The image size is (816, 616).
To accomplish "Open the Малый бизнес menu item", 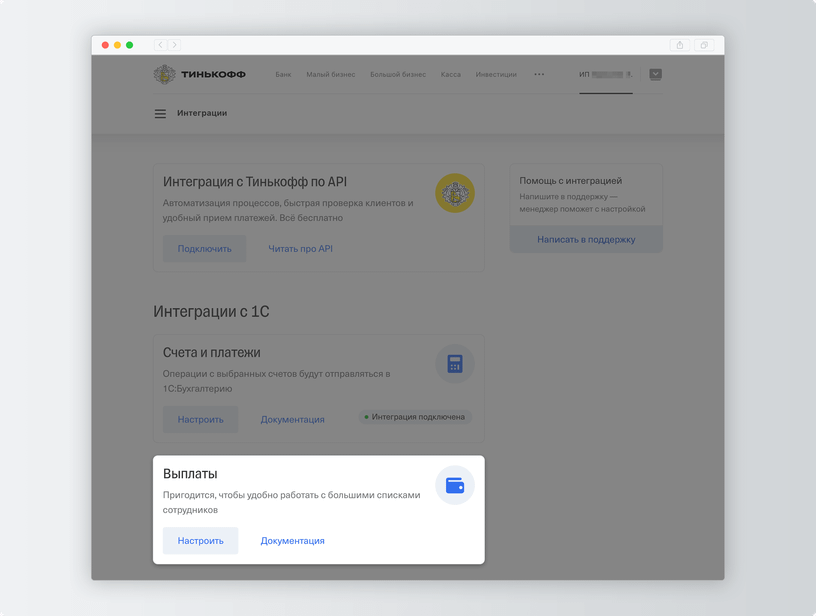I will [330, 74].
